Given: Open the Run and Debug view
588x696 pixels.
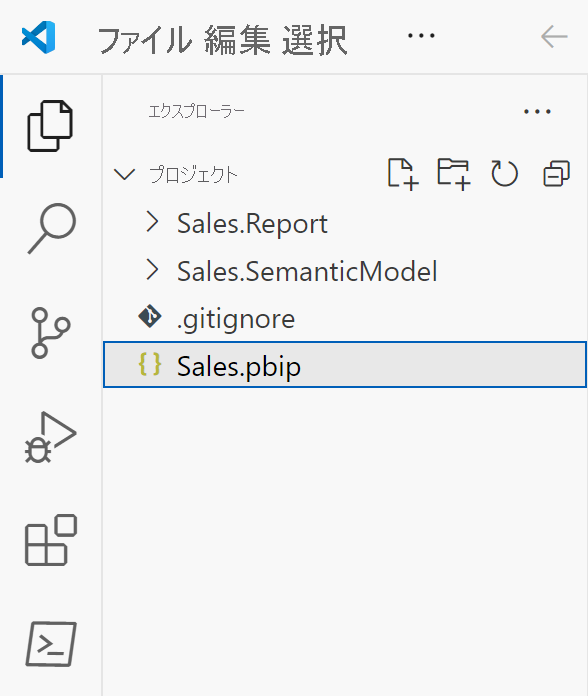Looking at the screenshot, I should click(50, 437).
